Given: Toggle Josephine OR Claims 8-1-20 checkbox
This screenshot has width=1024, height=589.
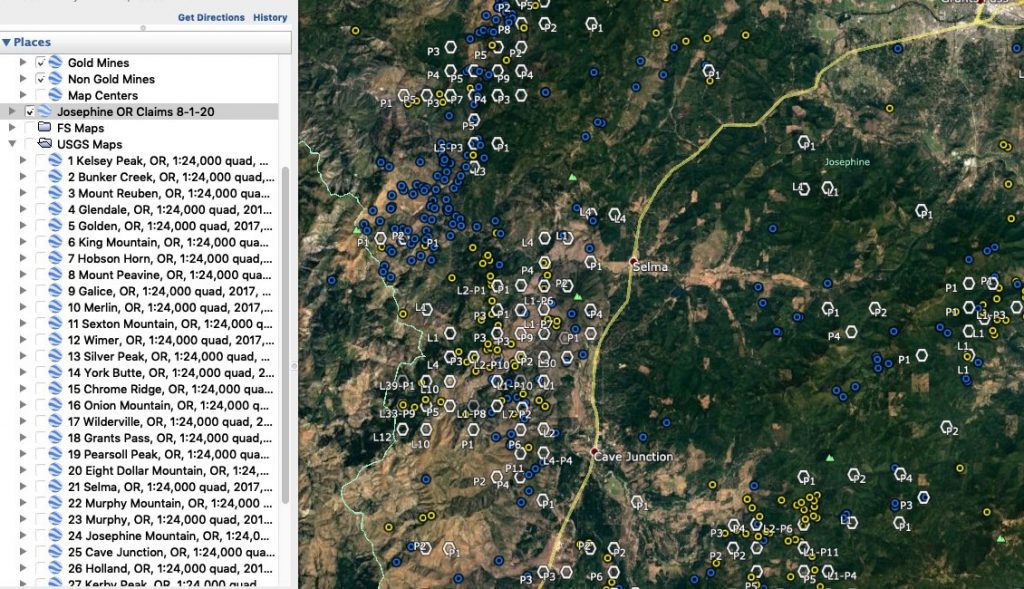Looking at the screenshot, I should (30, 112).
